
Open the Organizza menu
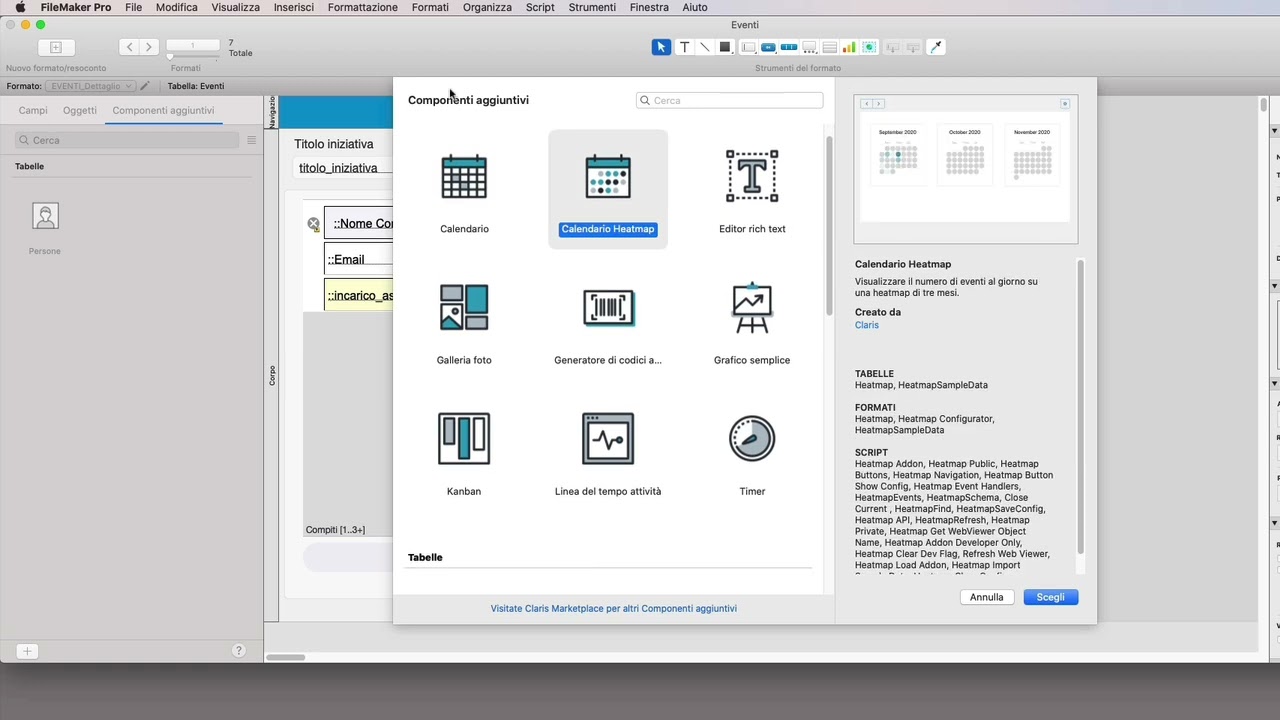pos(487,7)
